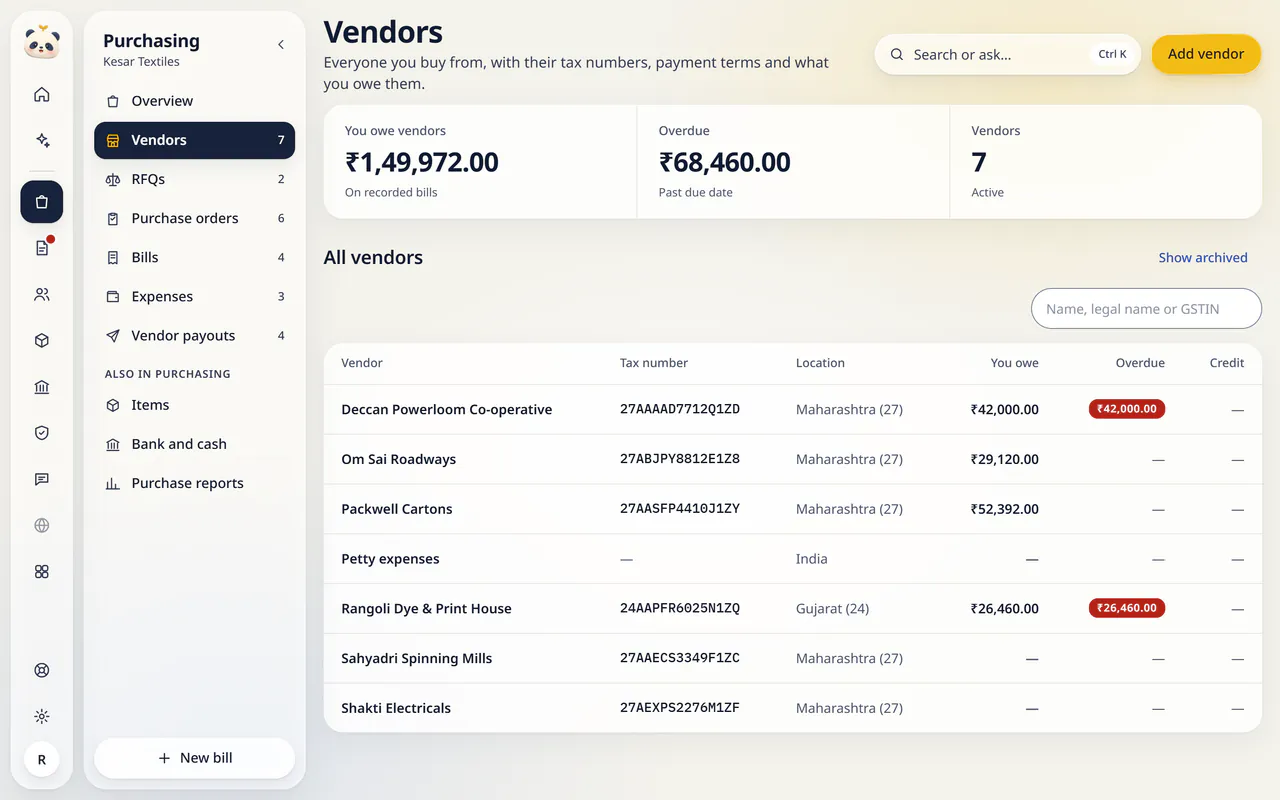The image size is (1280, 800).
Task: Focus the Search or ask field
Action: click(1007, 55)
